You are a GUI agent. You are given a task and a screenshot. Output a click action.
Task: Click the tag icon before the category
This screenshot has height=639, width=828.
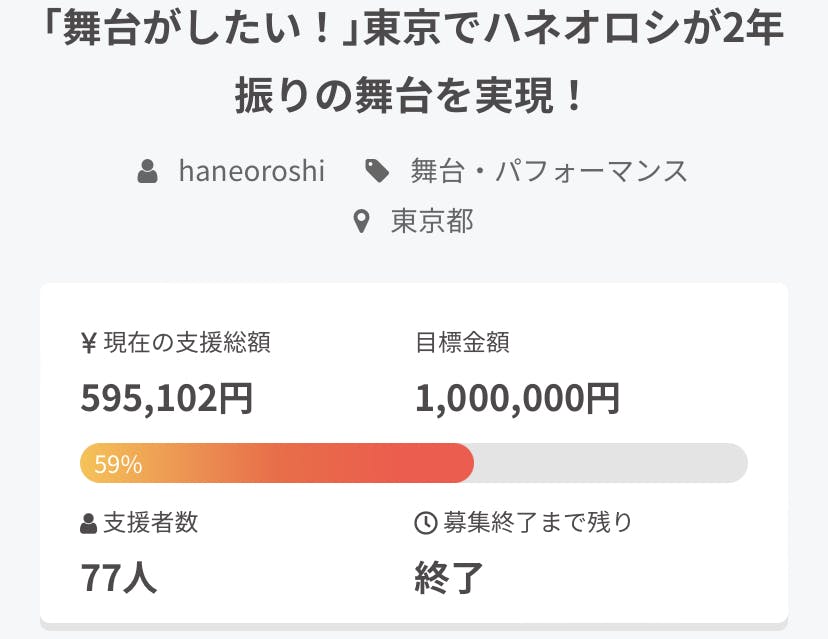pos(377,172)
